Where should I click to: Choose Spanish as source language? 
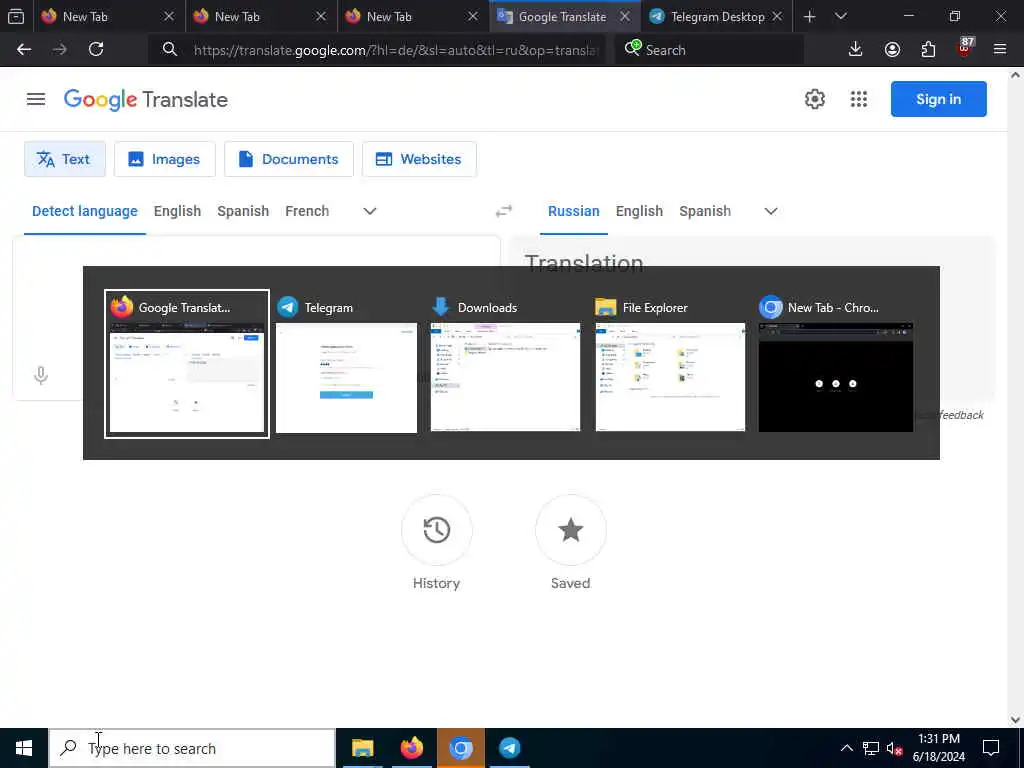[x=243, y=211]
